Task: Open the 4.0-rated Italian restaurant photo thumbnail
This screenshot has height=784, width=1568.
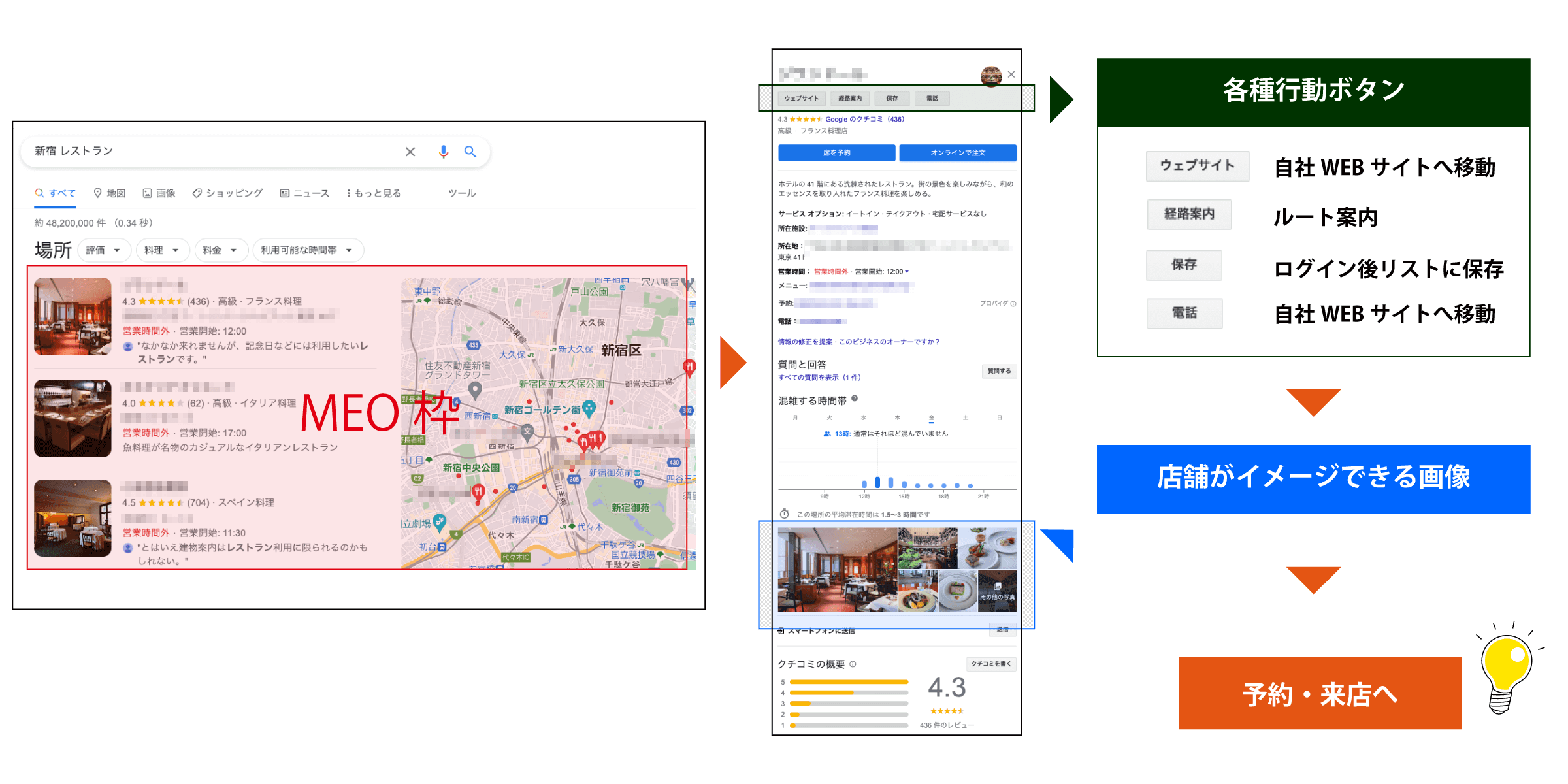Action: click(x=73, y=418)
